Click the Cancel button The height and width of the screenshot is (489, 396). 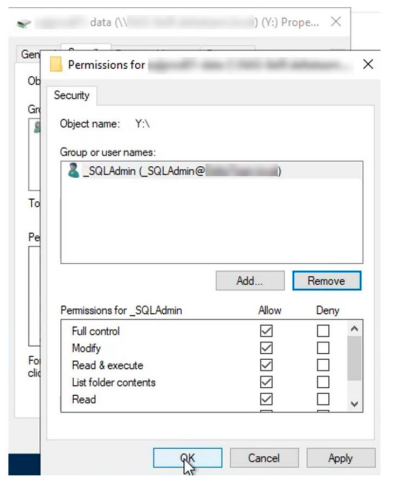pos(264,458)
